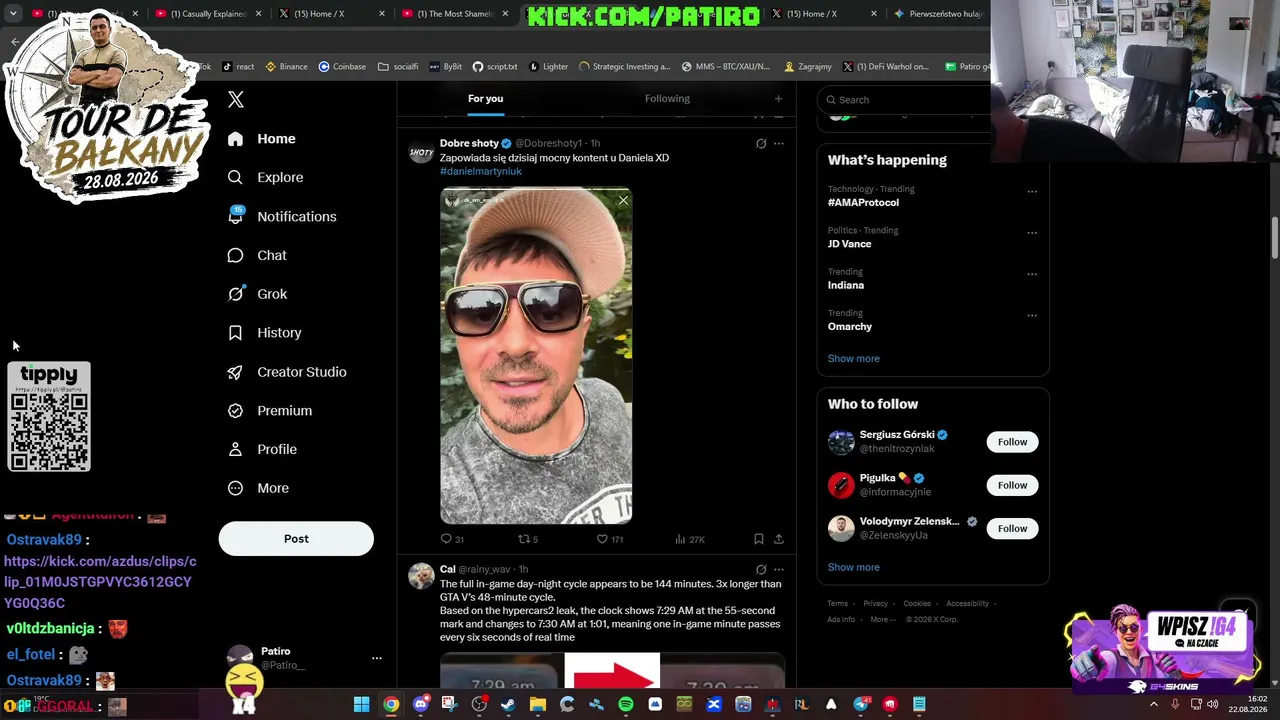Open more options on Dobre shoty post
This screenshot has width=1280, height=720.
[779, 143]
